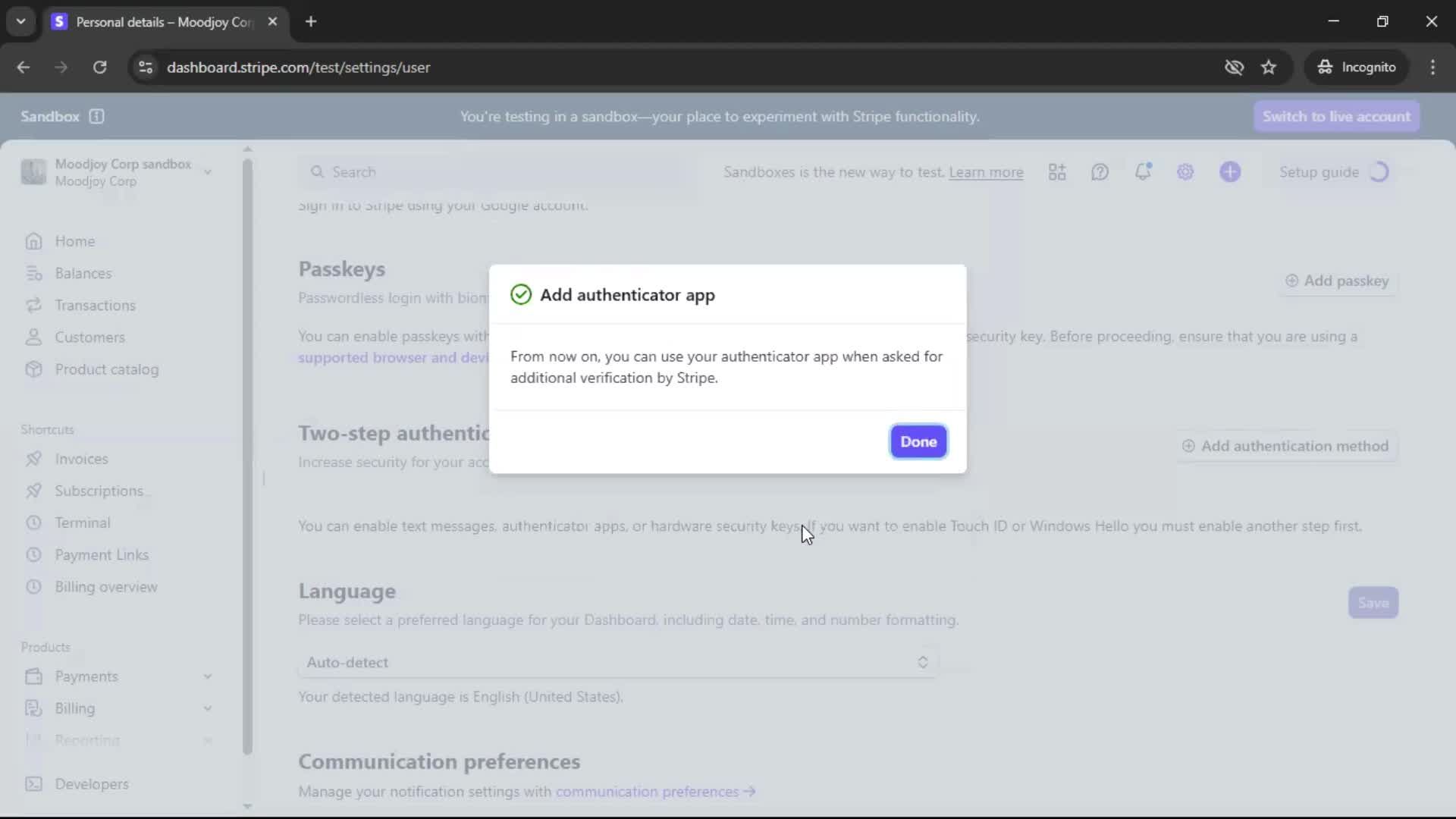
Task: Bookmark this page with star icon
Action: tap(1269, 67)
